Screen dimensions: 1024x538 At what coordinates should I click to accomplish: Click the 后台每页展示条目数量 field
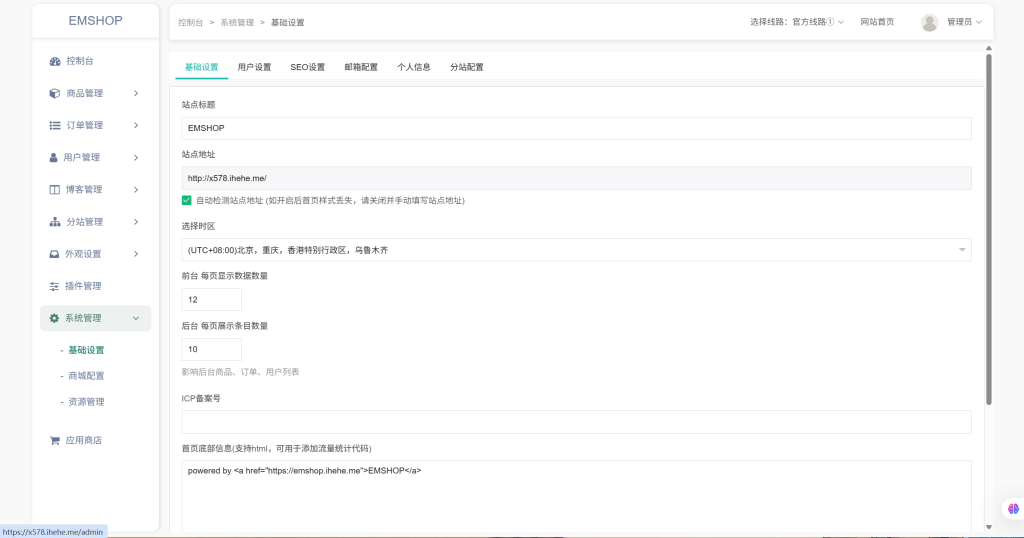[212, 349]
